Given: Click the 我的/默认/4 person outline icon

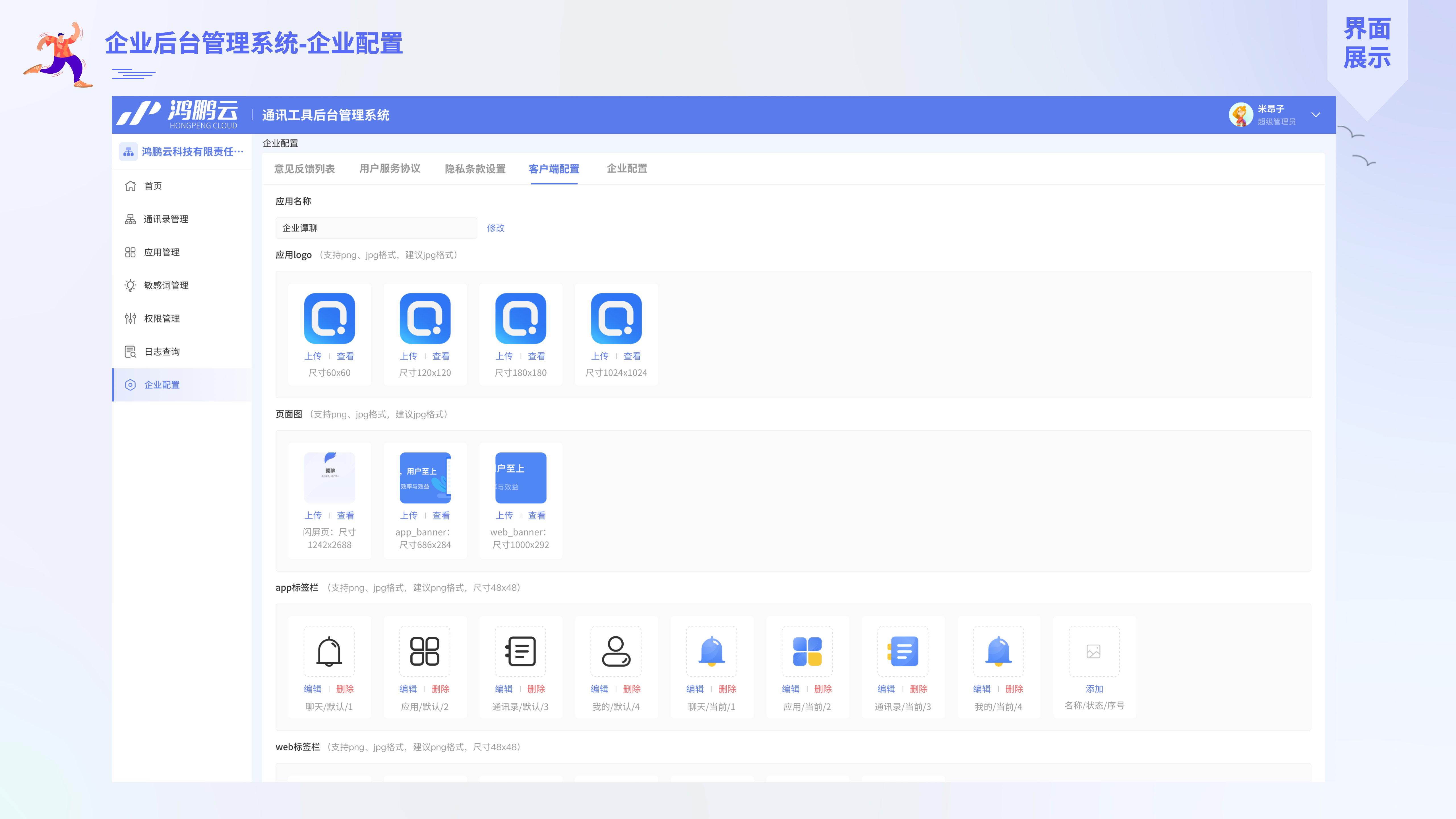Looking at the screenshot, I should click(616, 651).
